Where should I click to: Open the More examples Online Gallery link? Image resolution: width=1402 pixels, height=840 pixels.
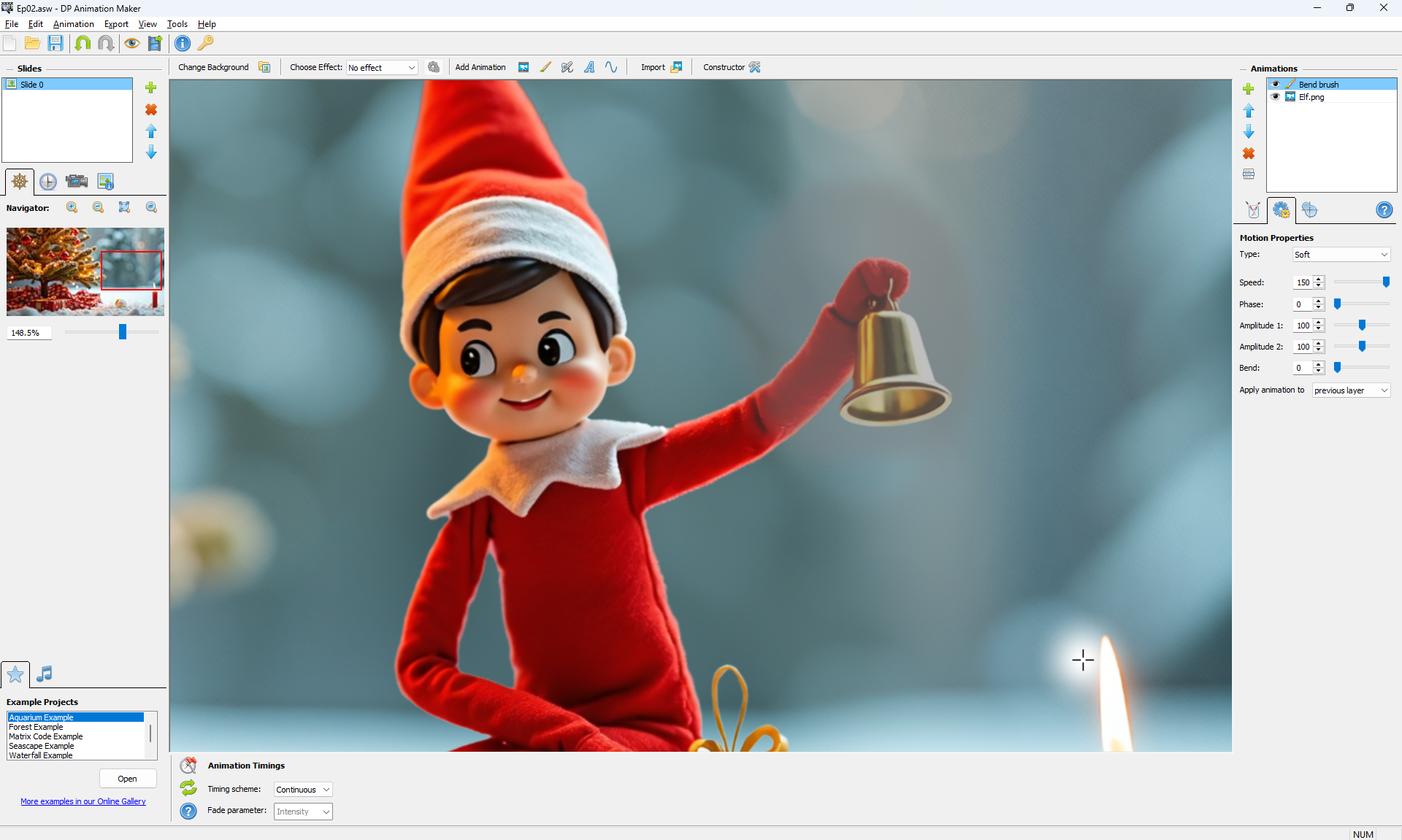[x=83, y=801]
